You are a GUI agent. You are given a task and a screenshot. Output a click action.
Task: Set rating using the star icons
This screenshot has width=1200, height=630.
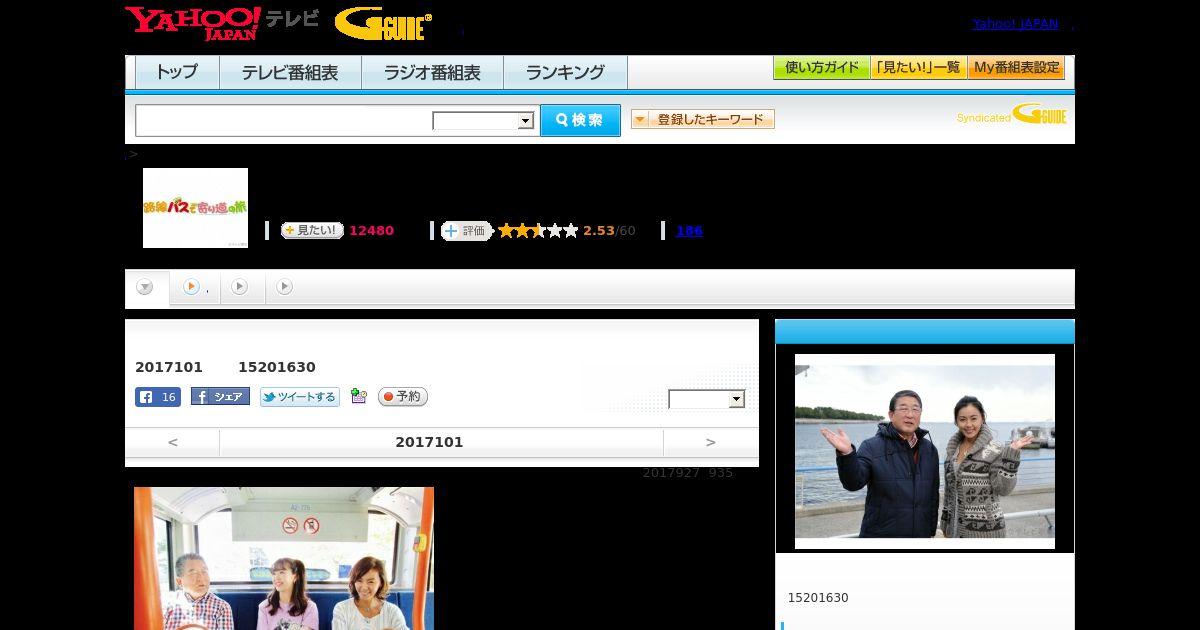(538, 231)
